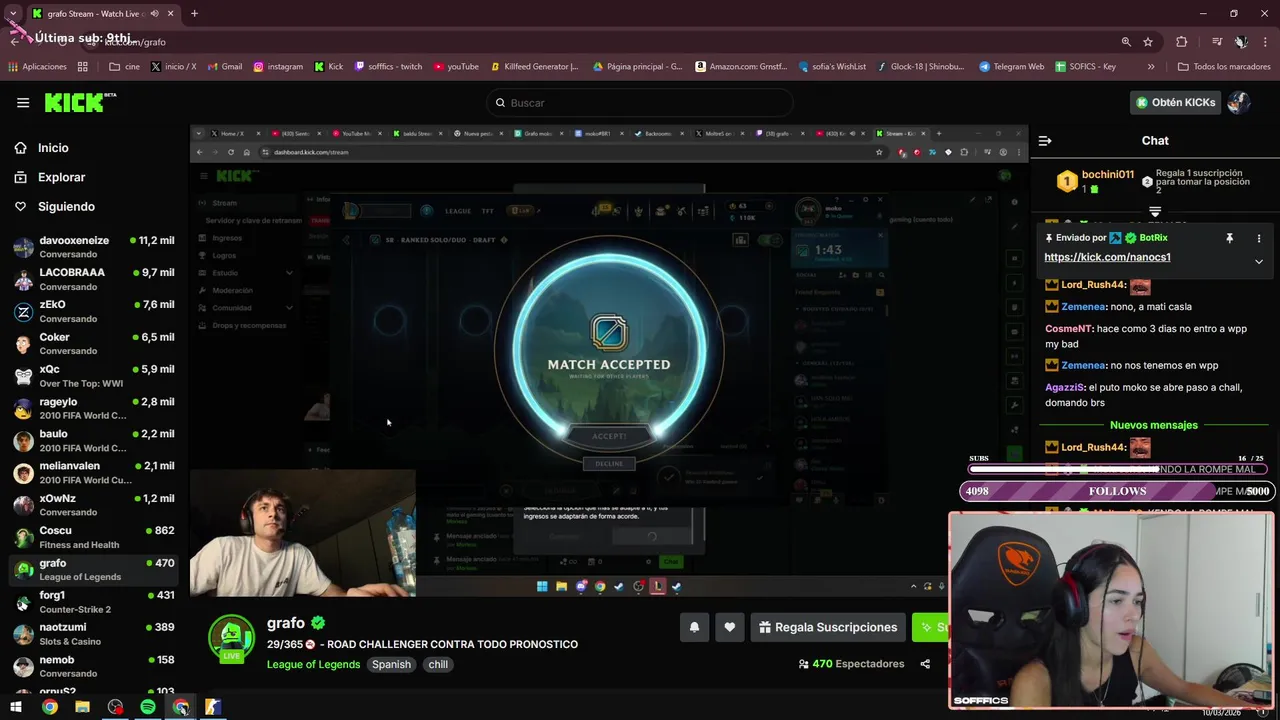Select the chill tag
1280x720 pixels.
click(x=438, y=664)
